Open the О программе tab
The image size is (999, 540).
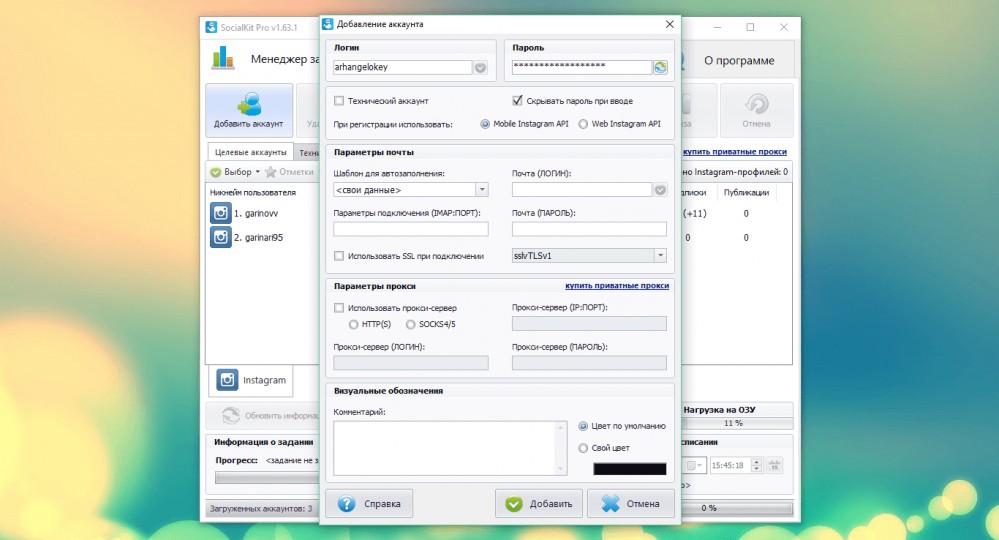point(739,60)
